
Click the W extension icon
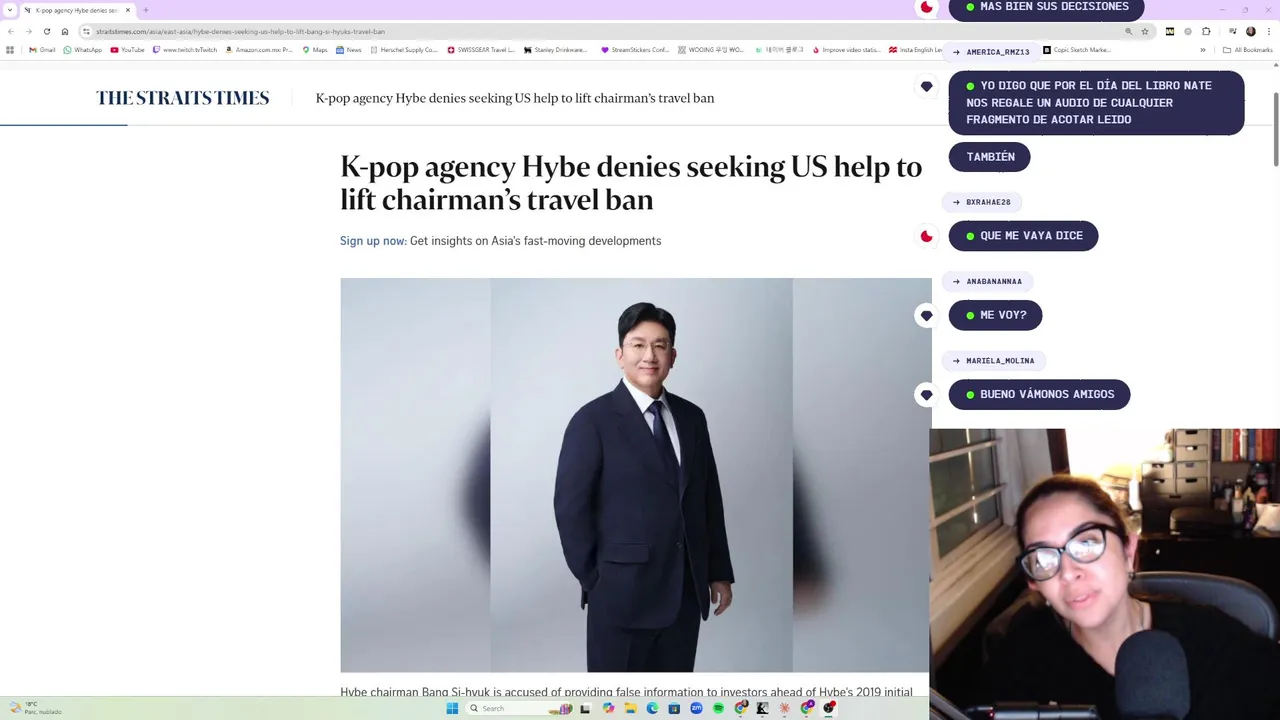(1170, 31)
